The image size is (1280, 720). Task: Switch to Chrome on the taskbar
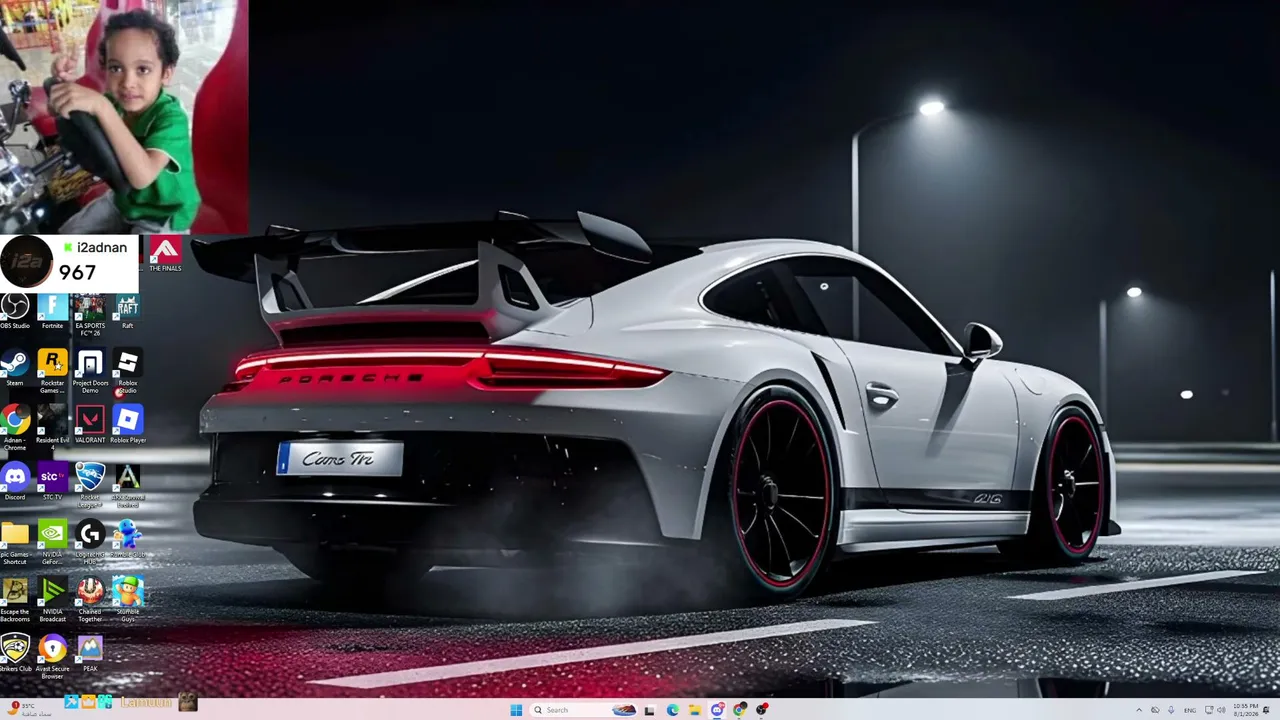pos(739,710)
